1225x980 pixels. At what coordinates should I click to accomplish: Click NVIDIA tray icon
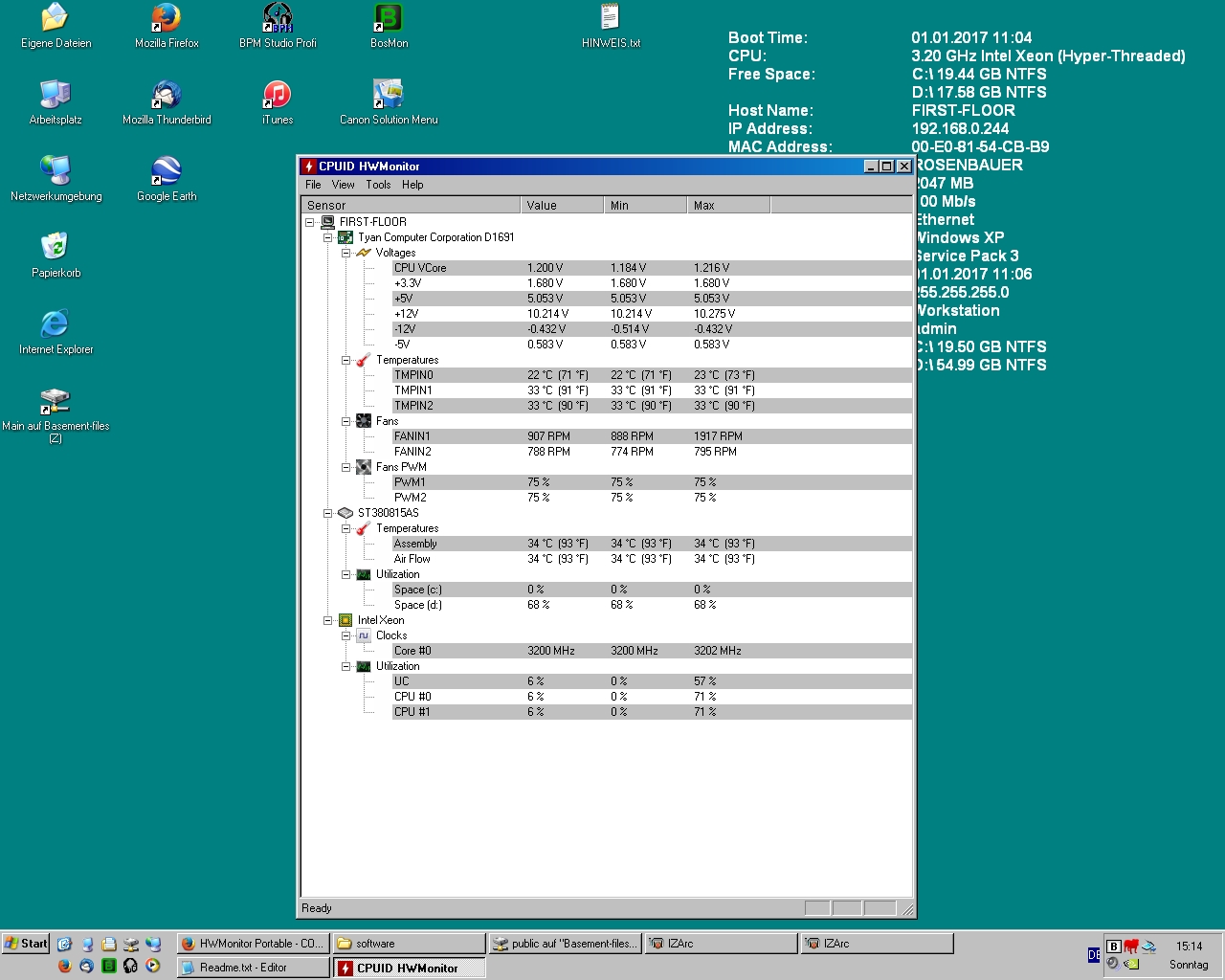[x=1132, y=964]
